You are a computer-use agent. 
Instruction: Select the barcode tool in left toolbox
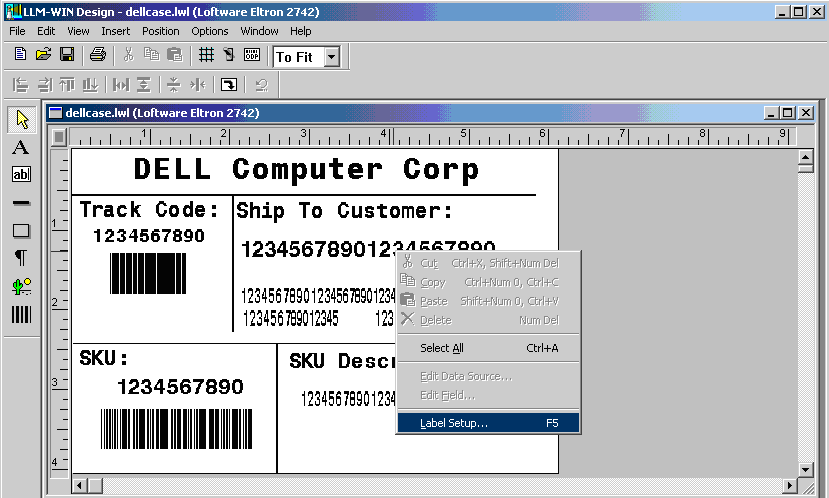[21, 315]
